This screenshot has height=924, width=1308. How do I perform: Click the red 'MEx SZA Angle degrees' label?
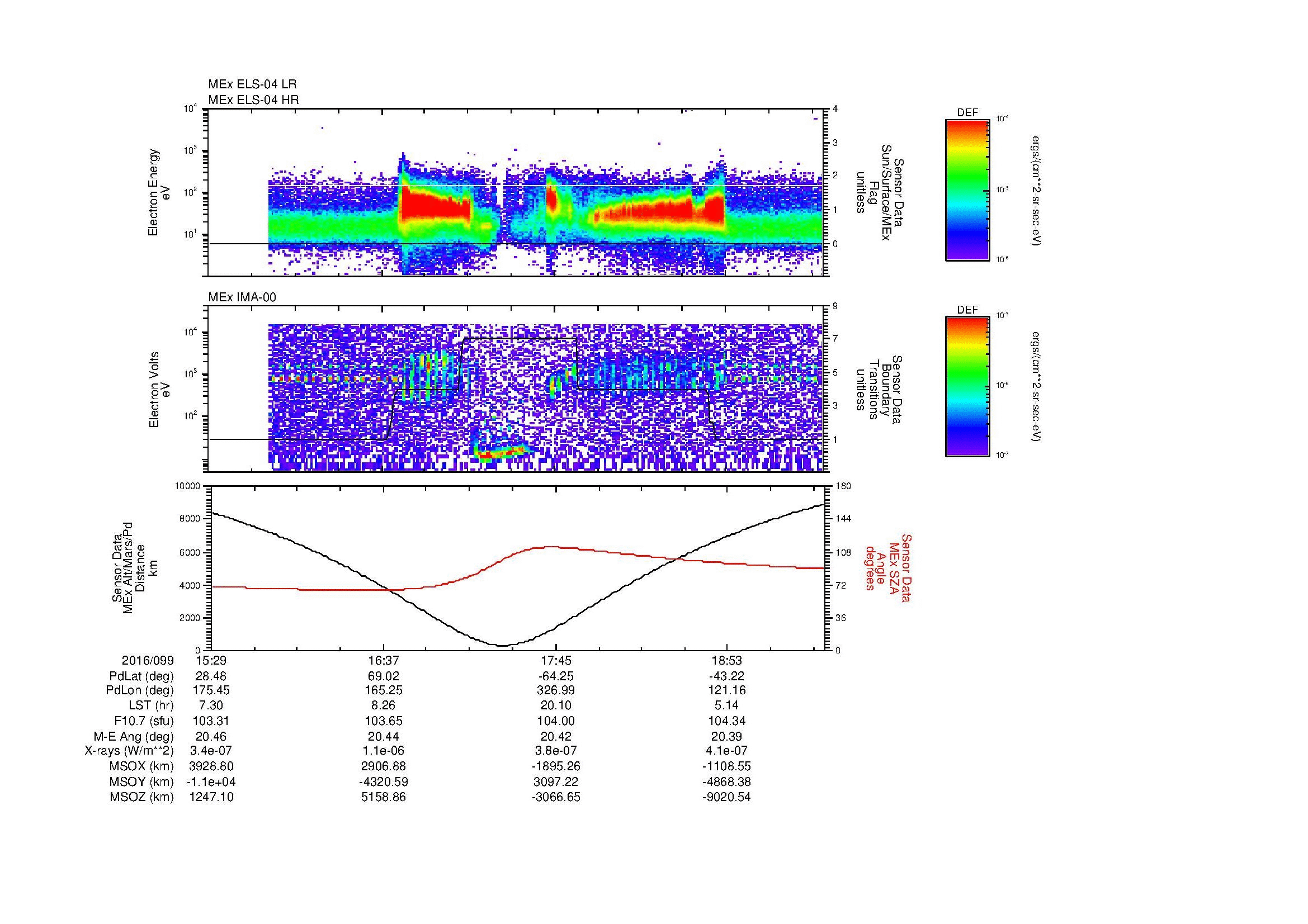(887, 567)
